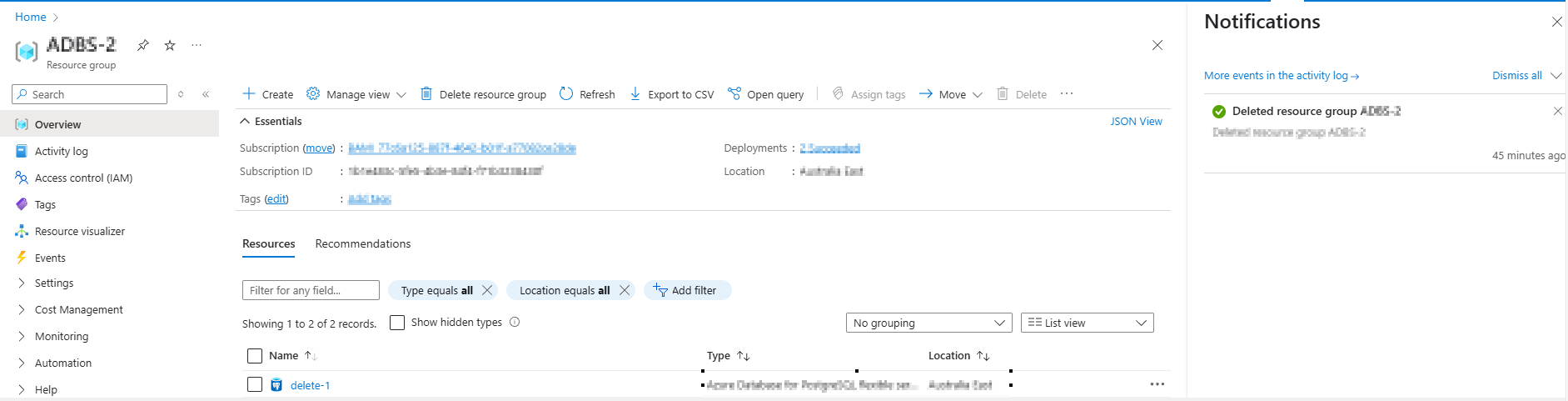Image resolution: width=1568 pixels, height=401 pixels.
Task: Switch to Recommendations tab
Action: click(363, 243)
